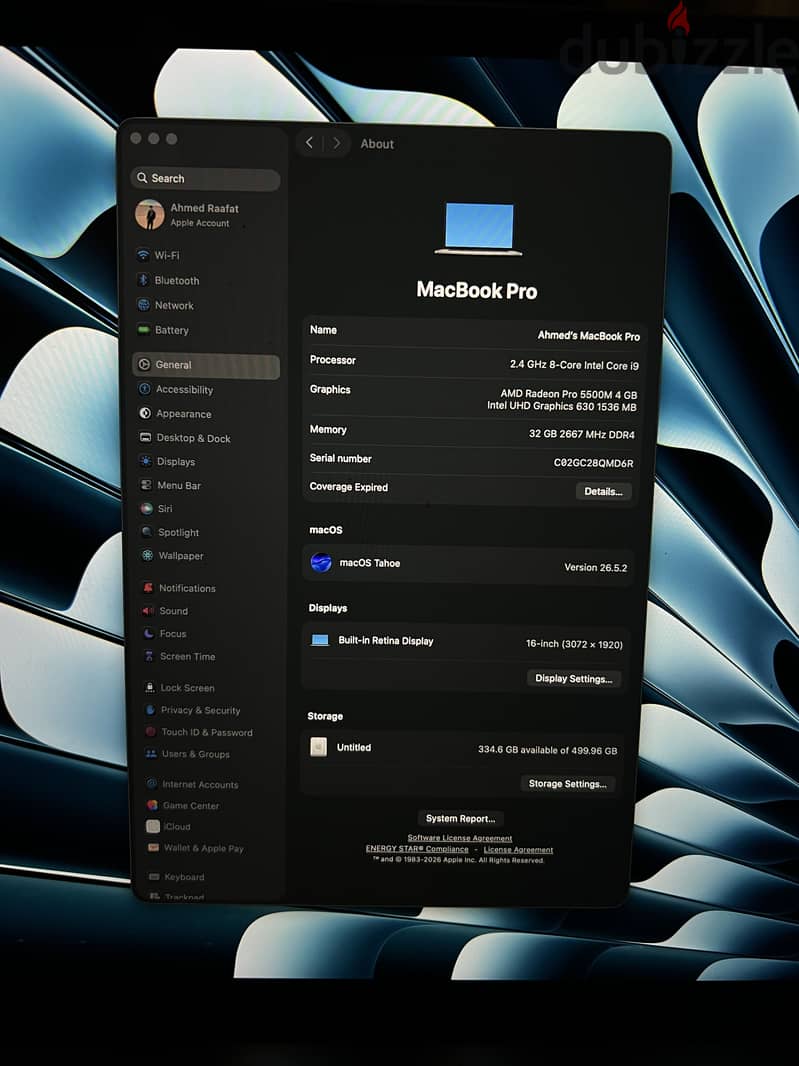Click processor value 2.4 GHz 8-Core Intel Core i9

(574, 365)
